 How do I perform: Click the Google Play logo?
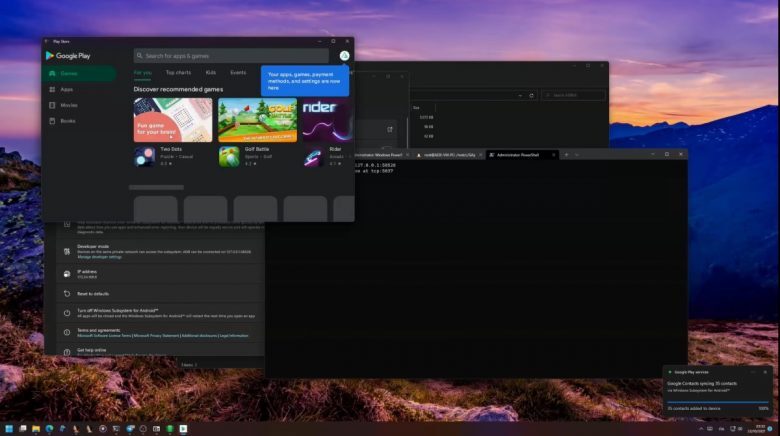68,56
